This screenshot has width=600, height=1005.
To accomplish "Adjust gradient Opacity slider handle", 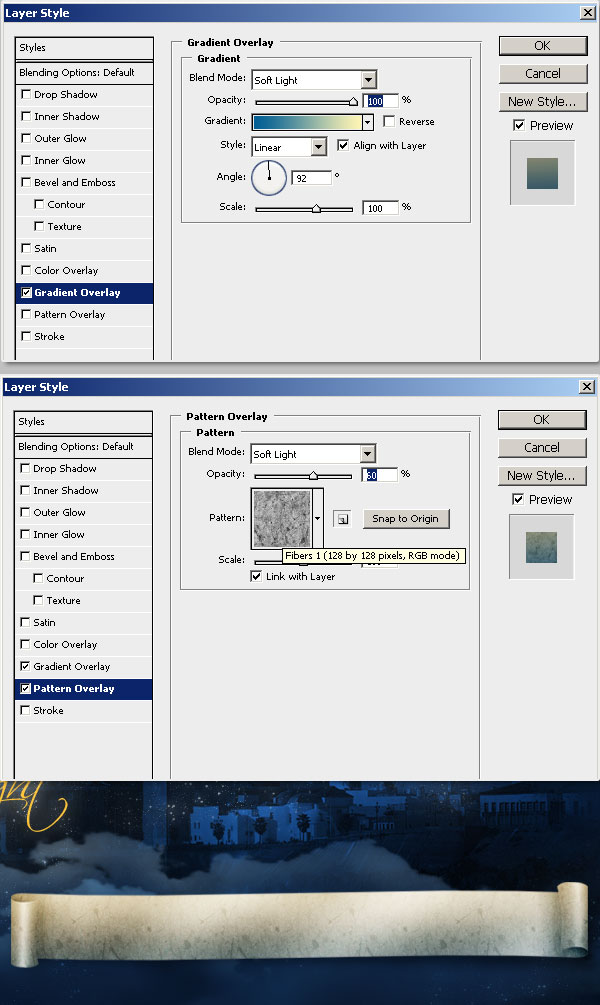I will point(353,101).
